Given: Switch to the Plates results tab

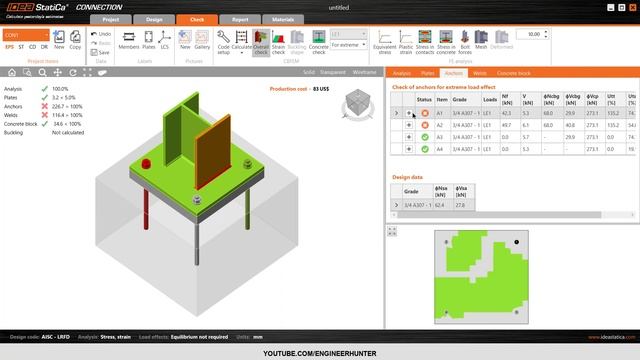Looking at the screenshot, I should (x=427, y=73).
